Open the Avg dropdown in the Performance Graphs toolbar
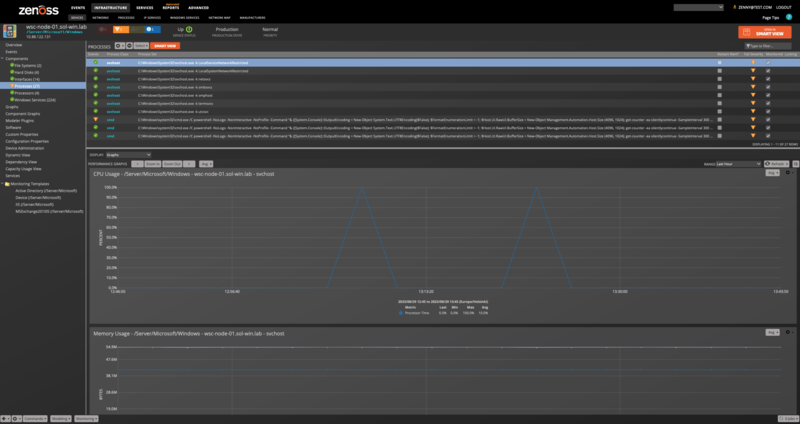 pyautogui.click(x=206, y=164)
